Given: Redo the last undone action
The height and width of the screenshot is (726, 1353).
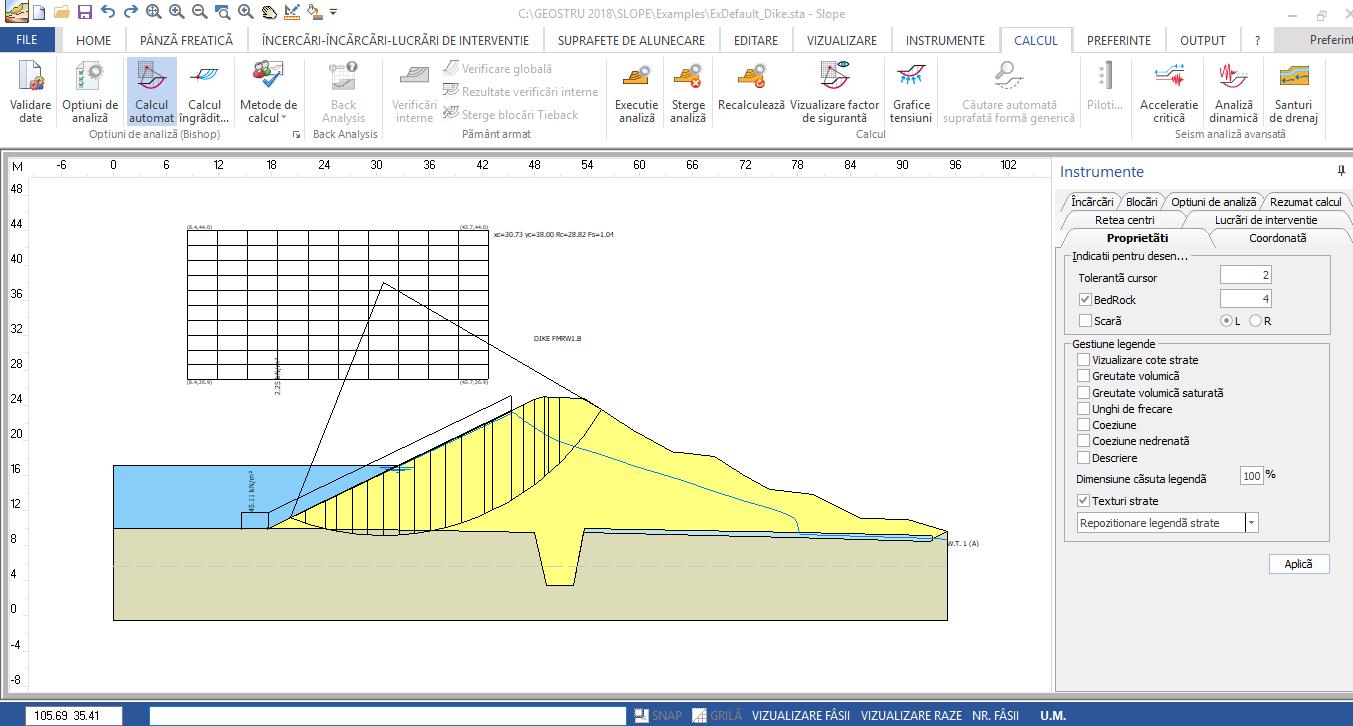Looking at the screenshot, I should tap(130, 12).
